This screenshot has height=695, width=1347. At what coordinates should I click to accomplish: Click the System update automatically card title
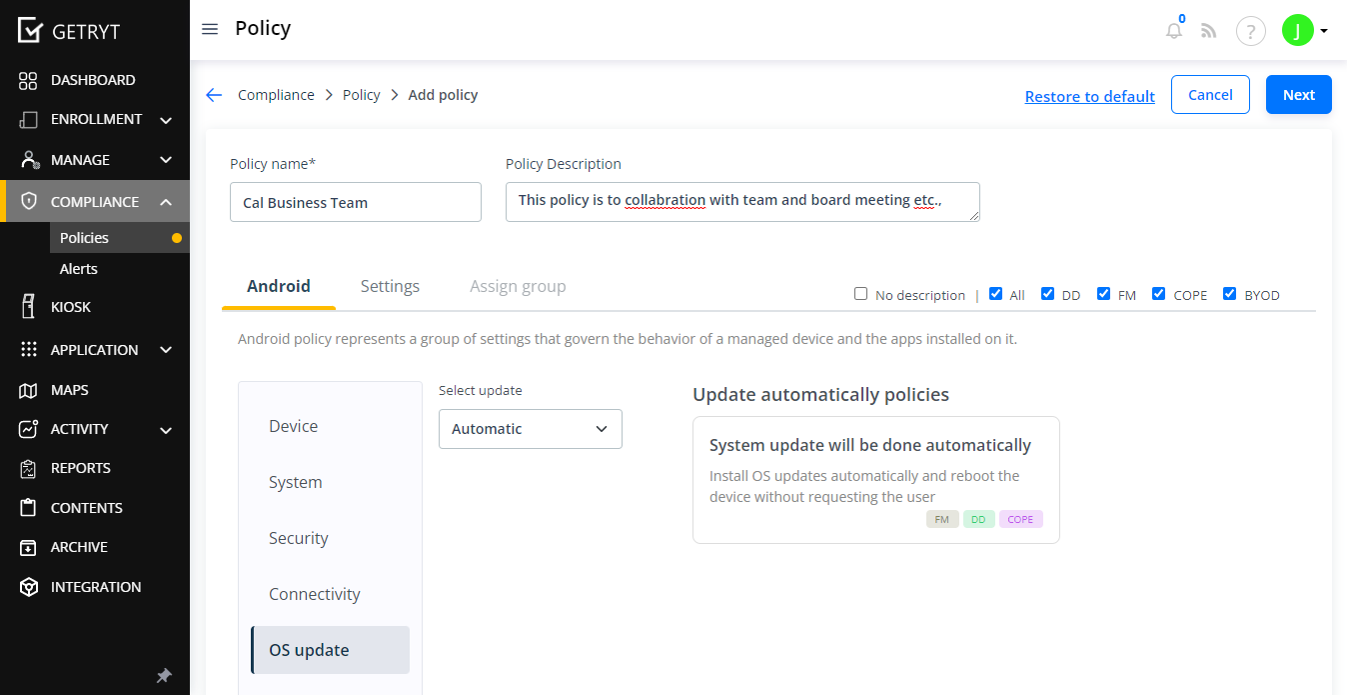pyautogui.click(x=870, y=445)
